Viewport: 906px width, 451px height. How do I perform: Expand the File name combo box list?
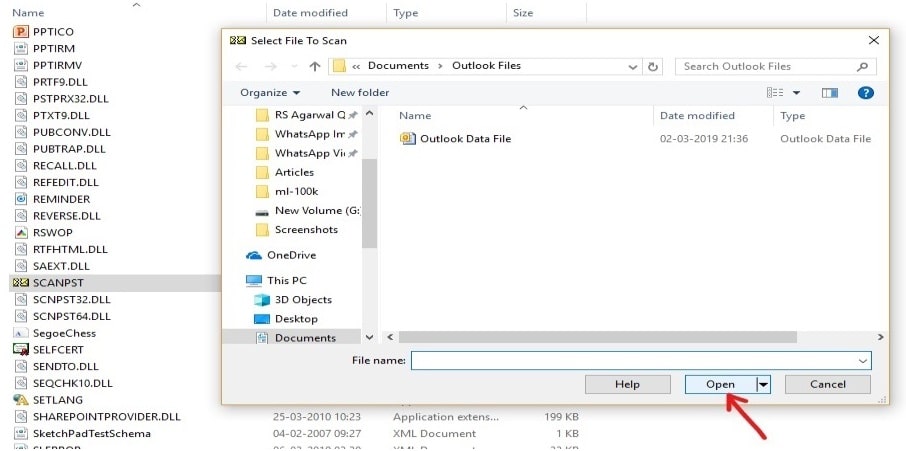point(862,360)
